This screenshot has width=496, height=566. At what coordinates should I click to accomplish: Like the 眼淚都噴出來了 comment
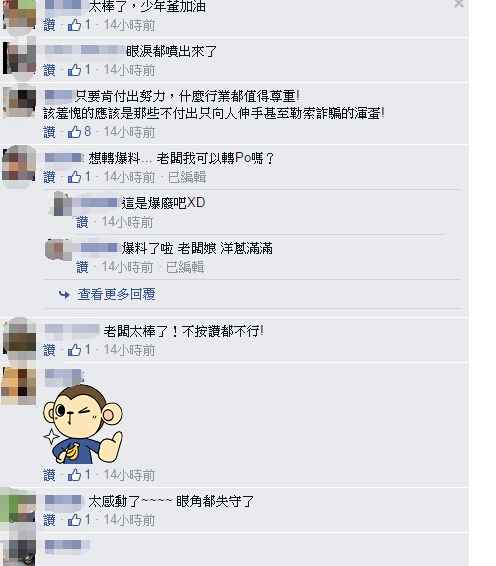49,70
